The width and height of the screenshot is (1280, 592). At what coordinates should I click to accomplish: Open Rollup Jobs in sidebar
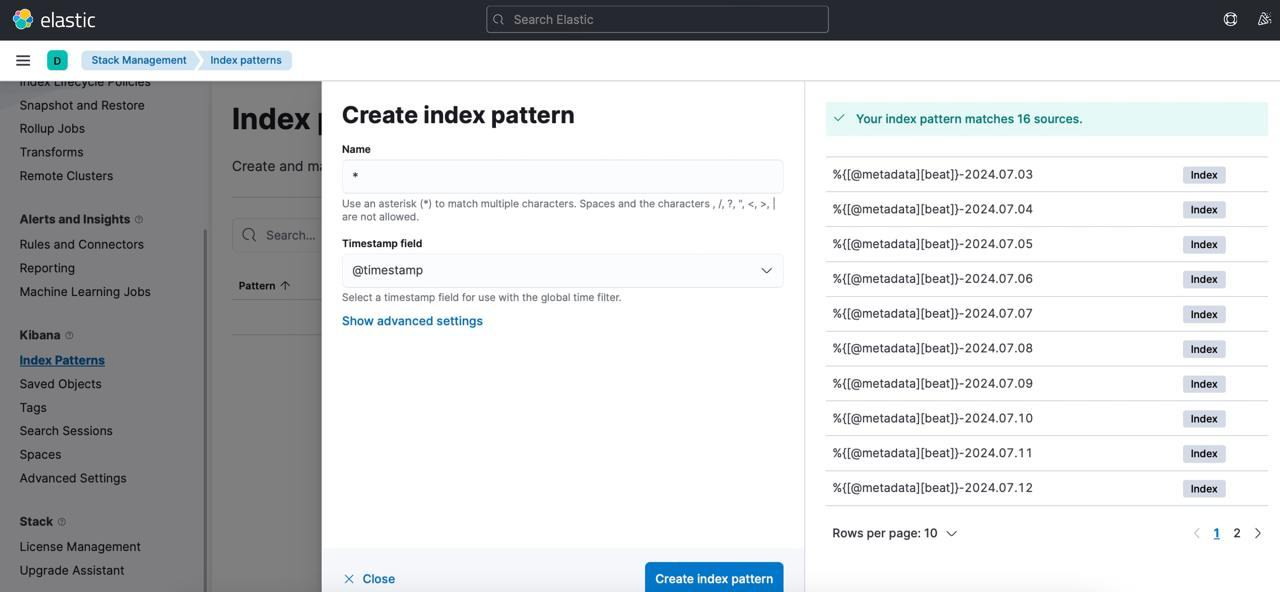coord(52,129)
